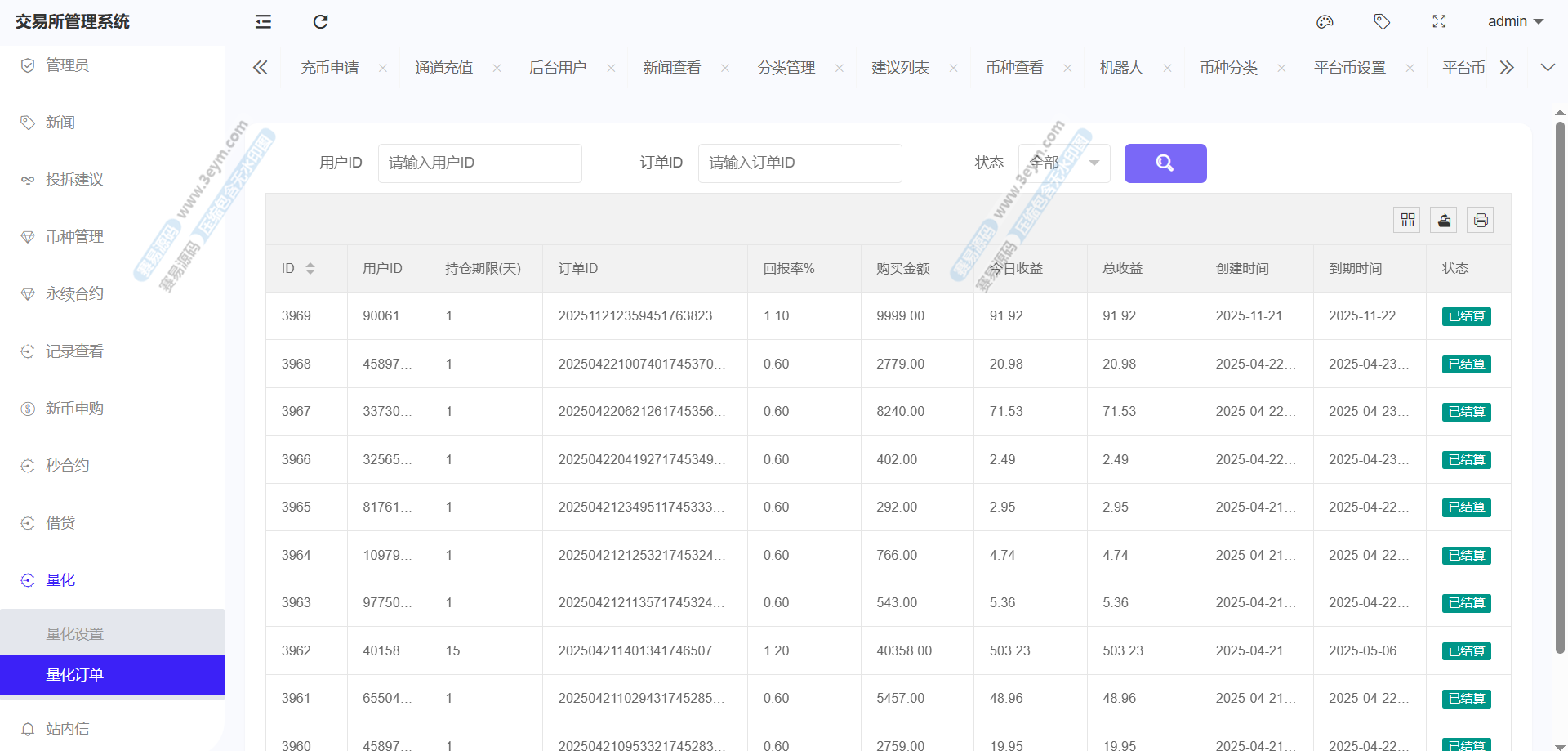This screenshot has width=1568, height=751.
Task: Expand the admin user menu
Action: click(1515, 22)
